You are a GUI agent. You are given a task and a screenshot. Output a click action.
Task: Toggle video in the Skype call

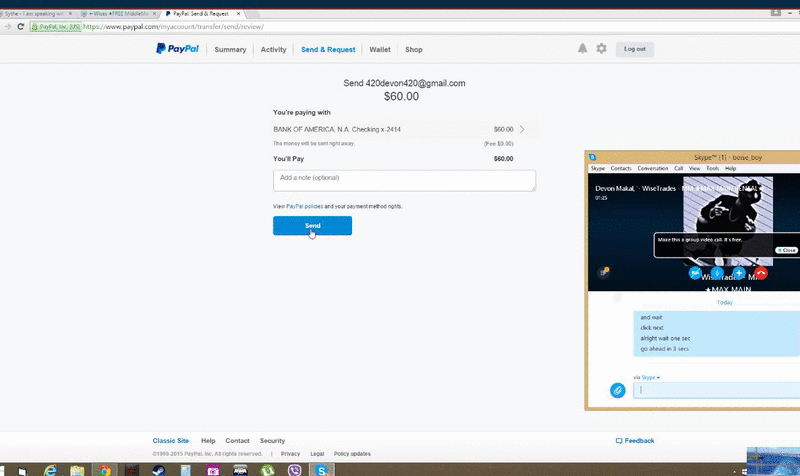(695, 273)
